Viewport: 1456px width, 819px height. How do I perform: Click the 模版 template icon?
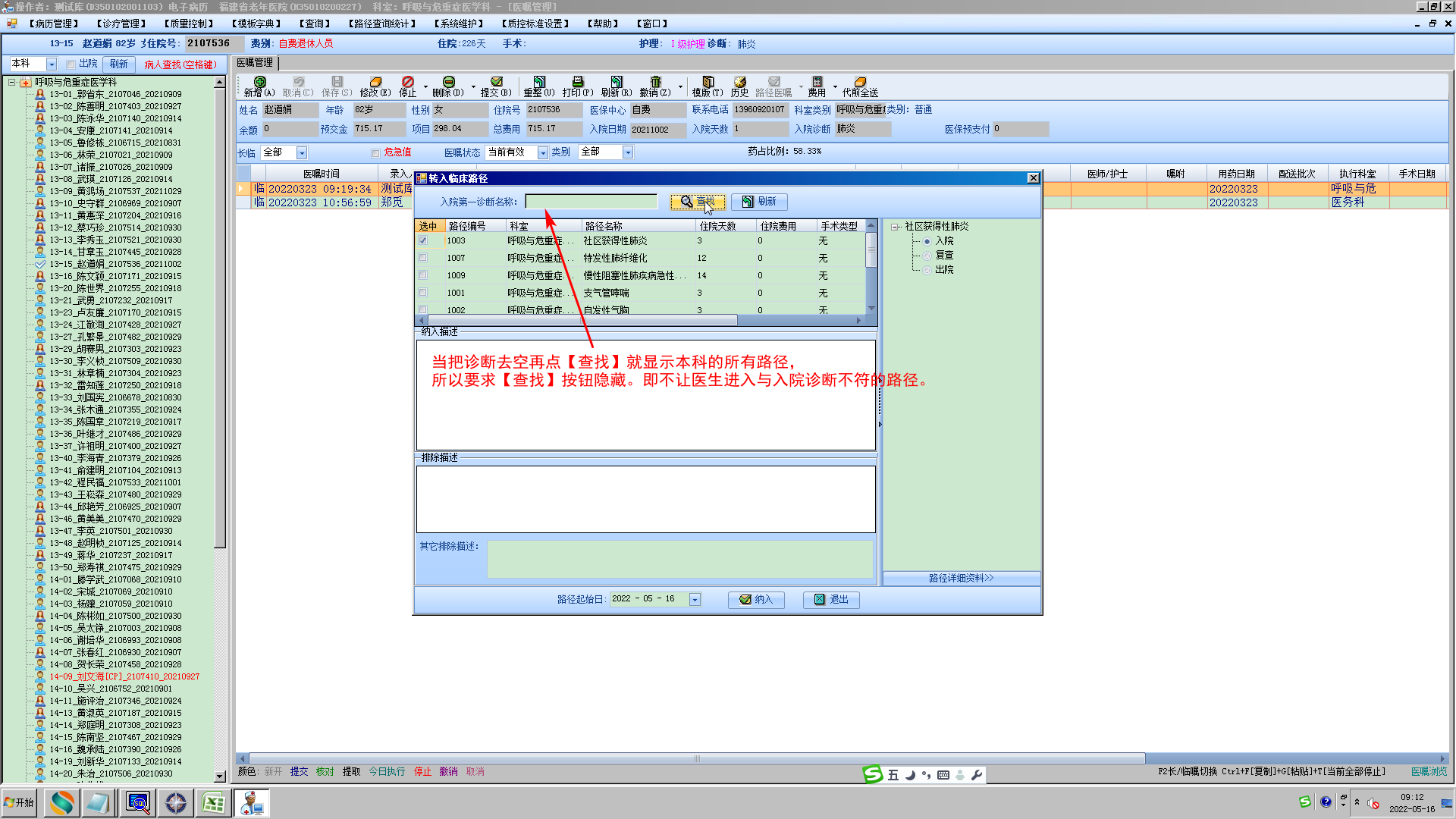point(708,82)
